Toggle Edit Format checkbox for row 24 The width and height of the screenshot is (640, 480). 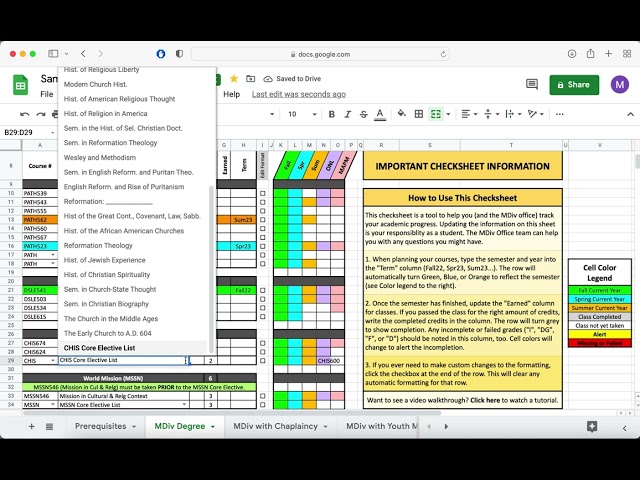pos(262,317)
